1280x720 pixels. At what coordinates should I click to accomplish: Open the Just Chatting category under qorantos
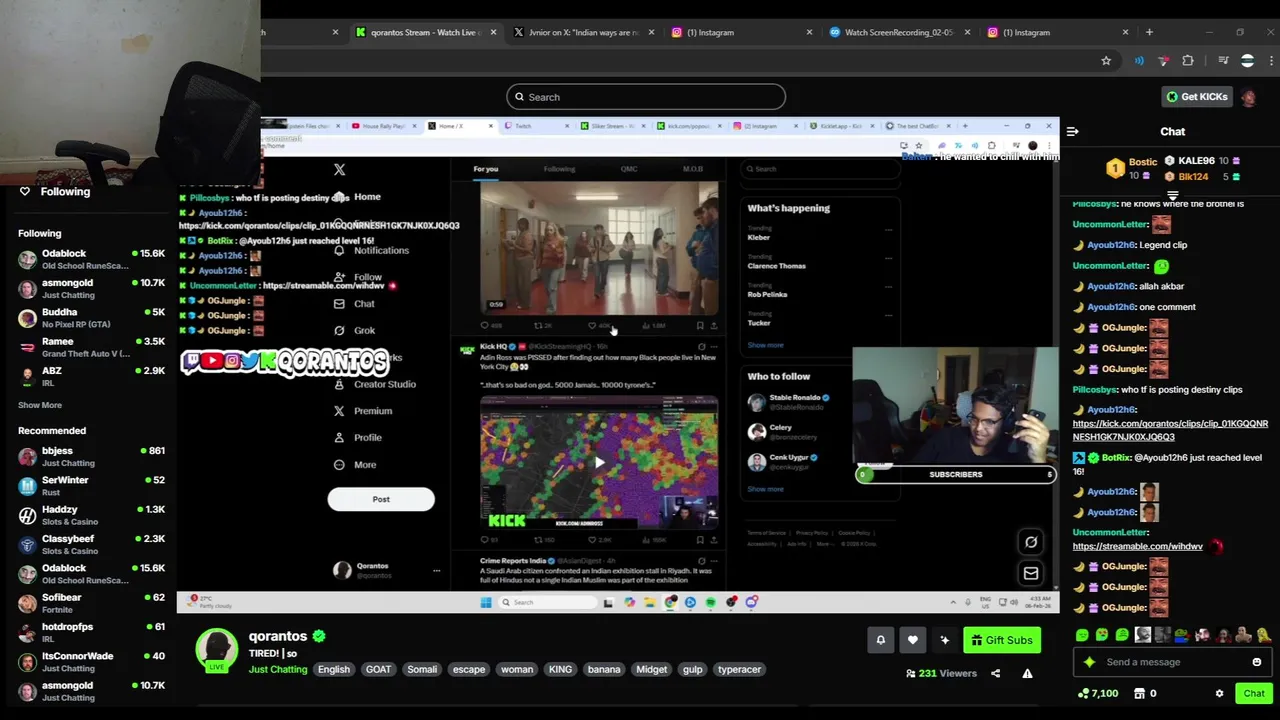point(278,669)
